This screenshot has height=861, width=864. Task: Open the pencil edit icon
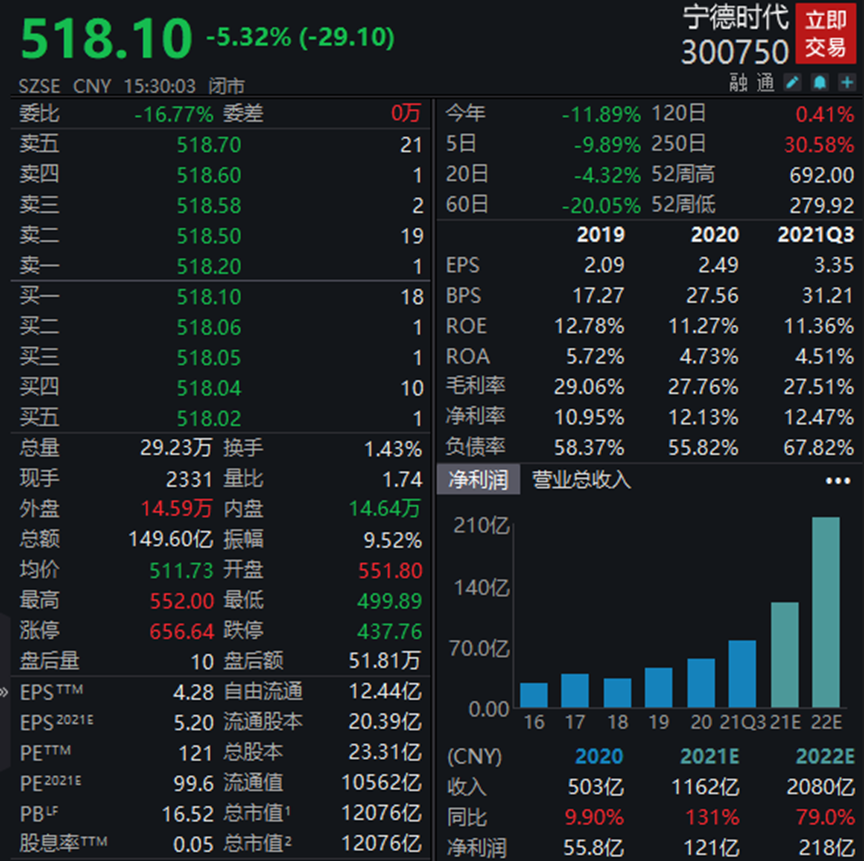[x=792, y=83]
